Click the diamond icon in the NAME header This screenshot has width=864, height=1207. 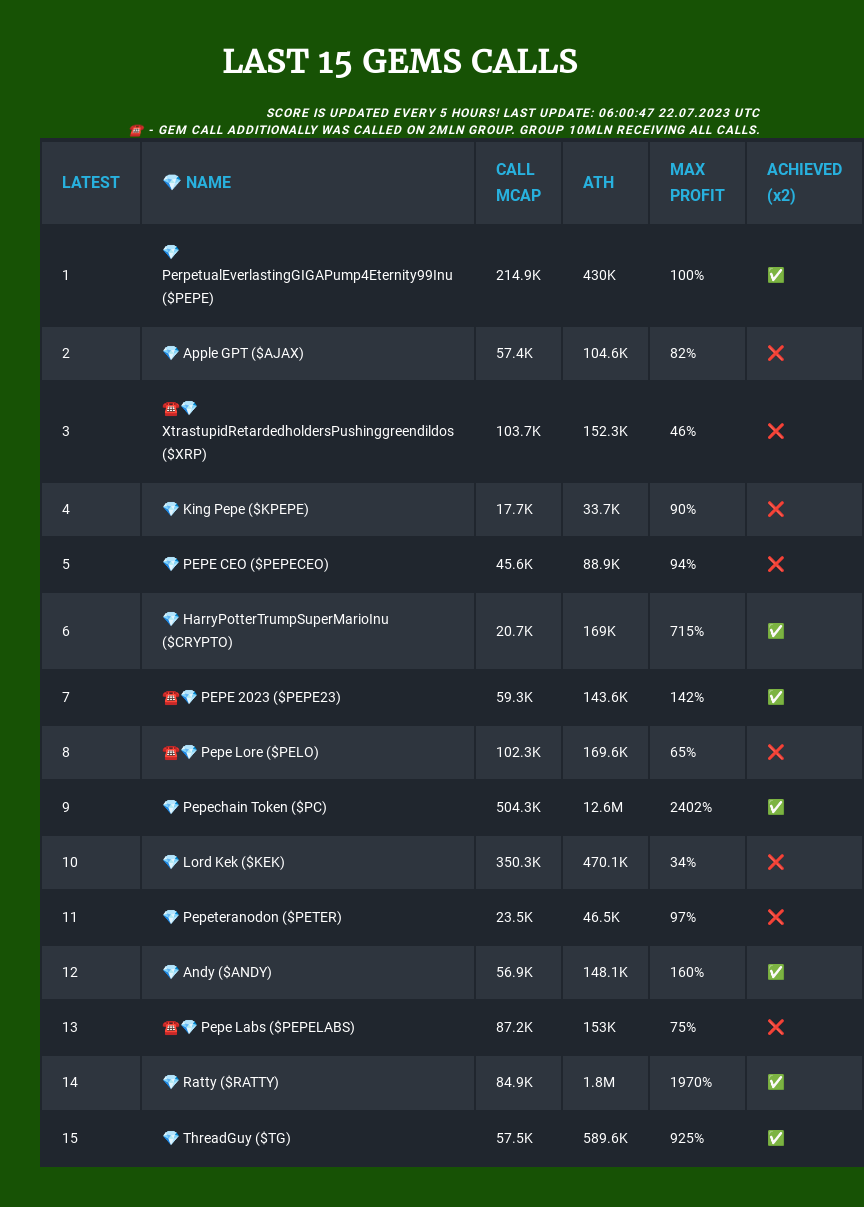click(x=171, y=182)
